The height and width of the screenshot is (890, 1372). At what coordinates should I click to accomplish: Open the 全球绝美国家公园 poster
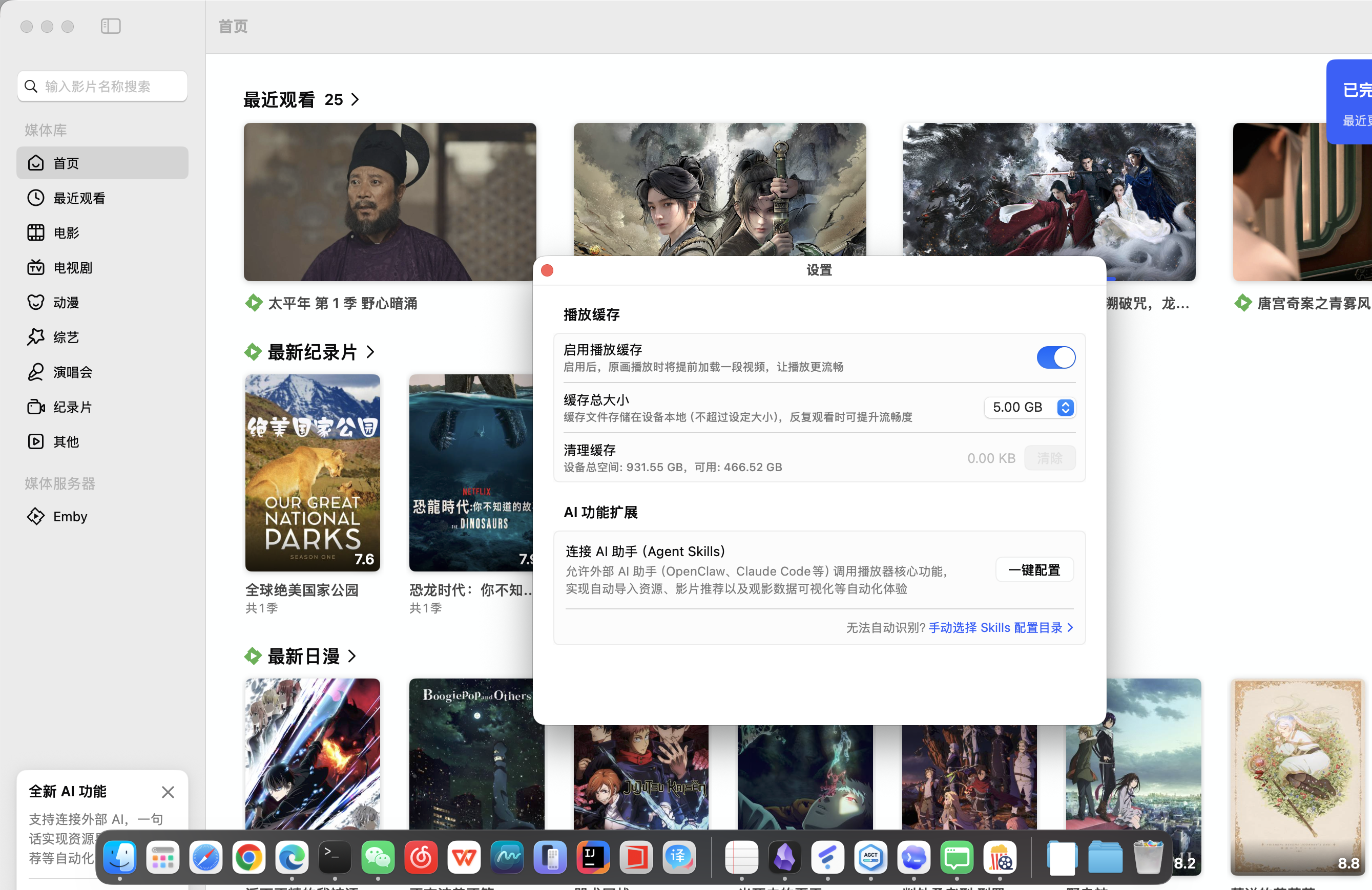click(x=313, y=473)
